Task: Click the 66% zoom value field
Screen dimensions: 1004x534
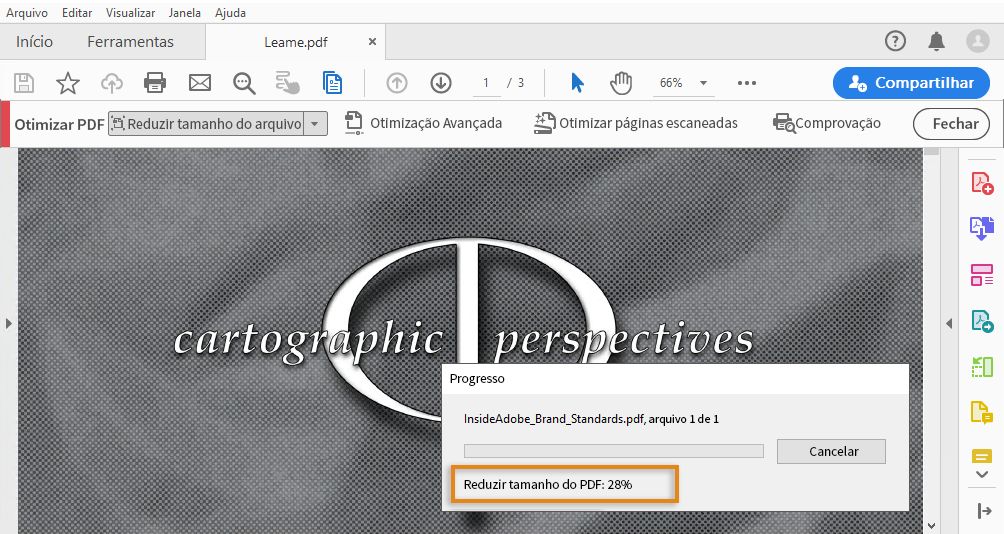Action: tap(672, 83)
